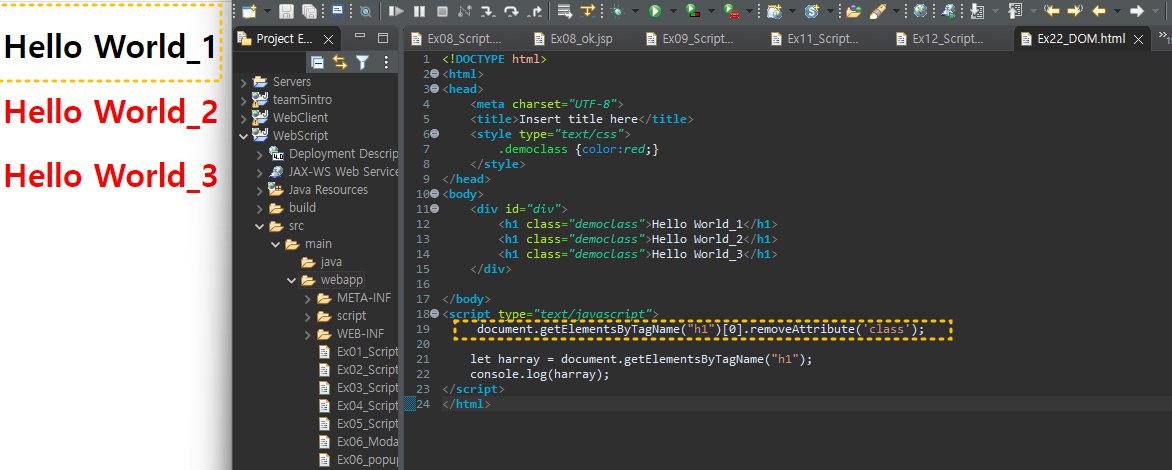Screen dimensions: 1172x470
Task: Expand the WebClient project node
Action: (x=243, y=118)
